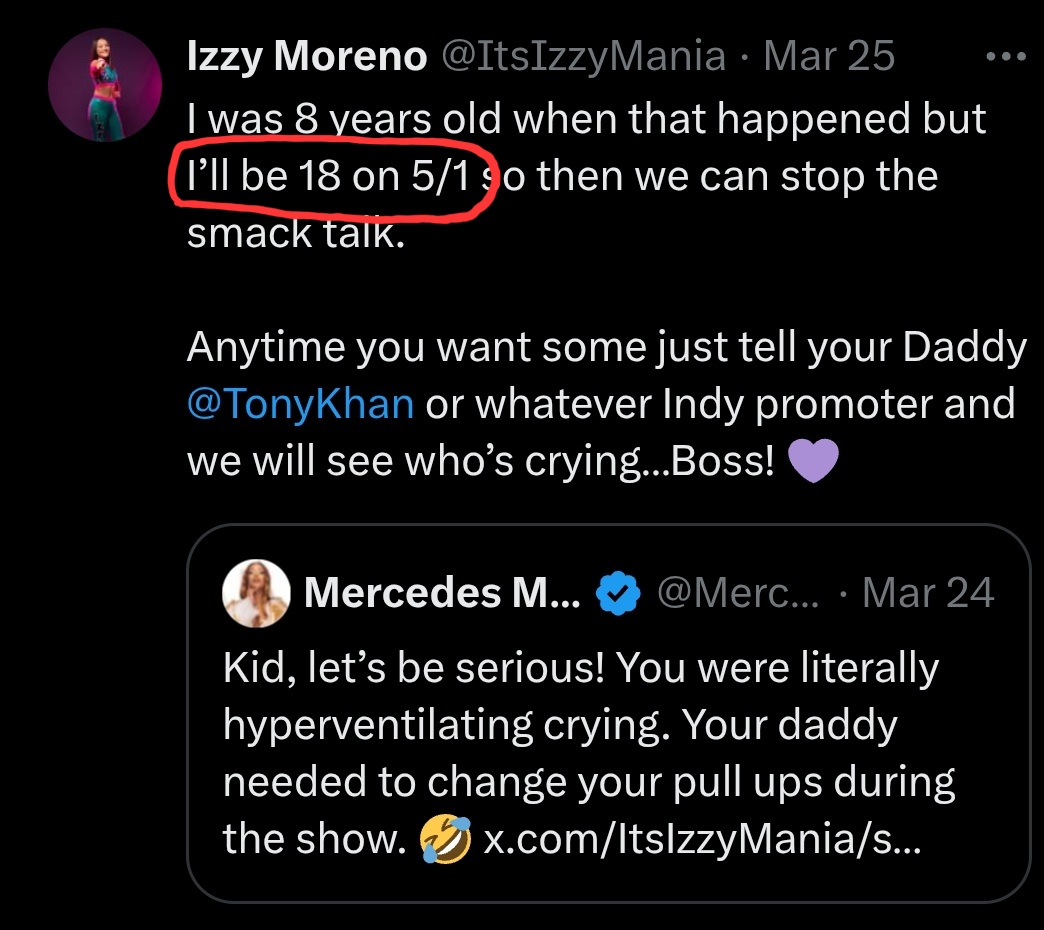
Task: Click the Izzy Moreno display name
Action: (307, 57)
